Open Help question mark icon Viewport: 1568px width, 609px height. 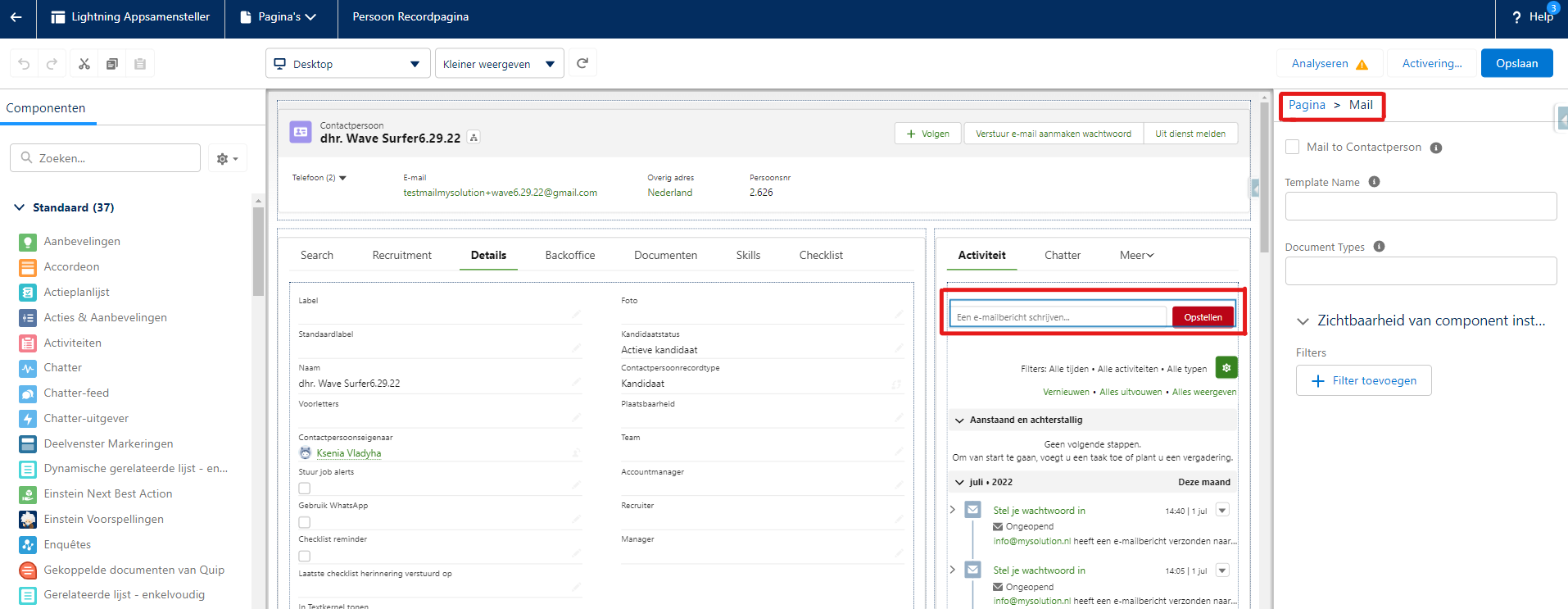1516,17
